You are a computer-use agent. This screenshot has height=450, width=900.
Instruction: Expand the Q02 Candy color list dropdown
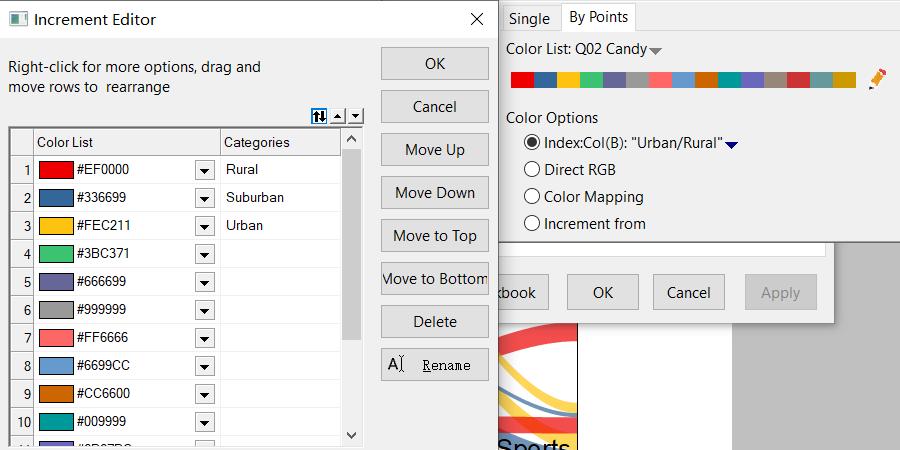(x=656, y=50)
